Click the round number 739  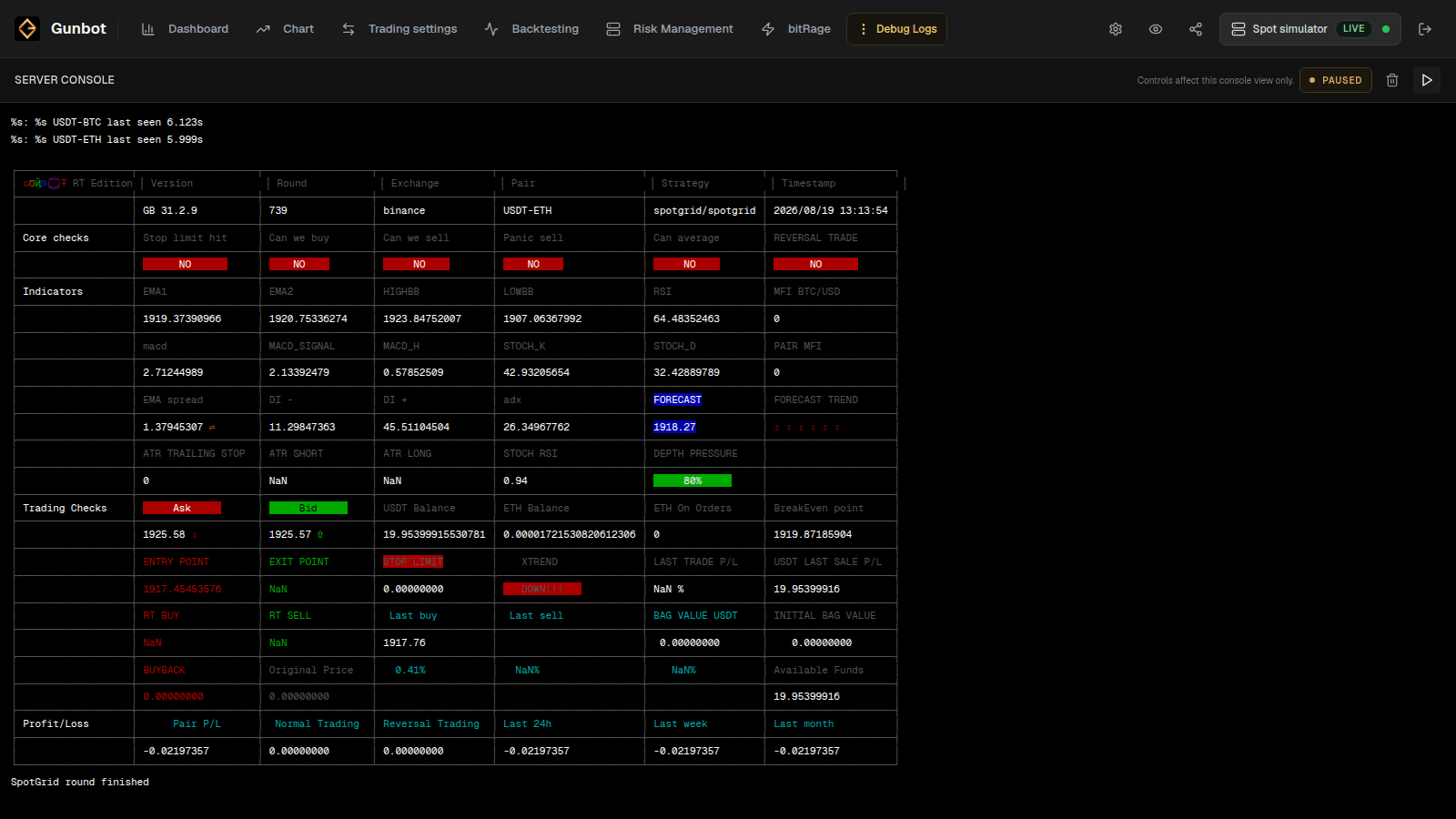(278, 210)
